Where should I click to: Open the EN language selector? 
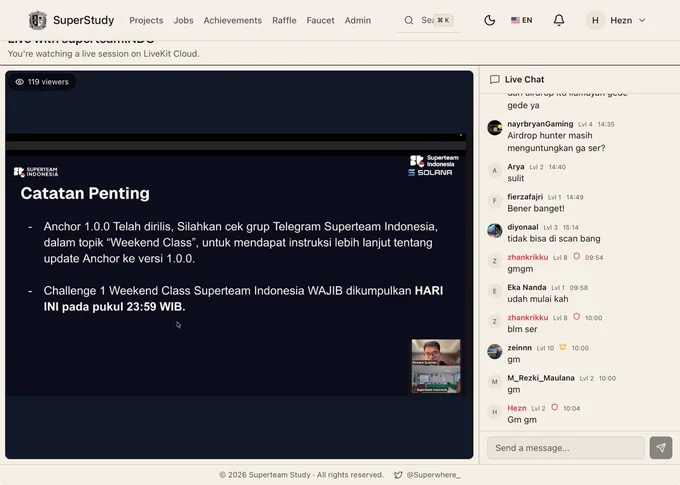[521, 20]
